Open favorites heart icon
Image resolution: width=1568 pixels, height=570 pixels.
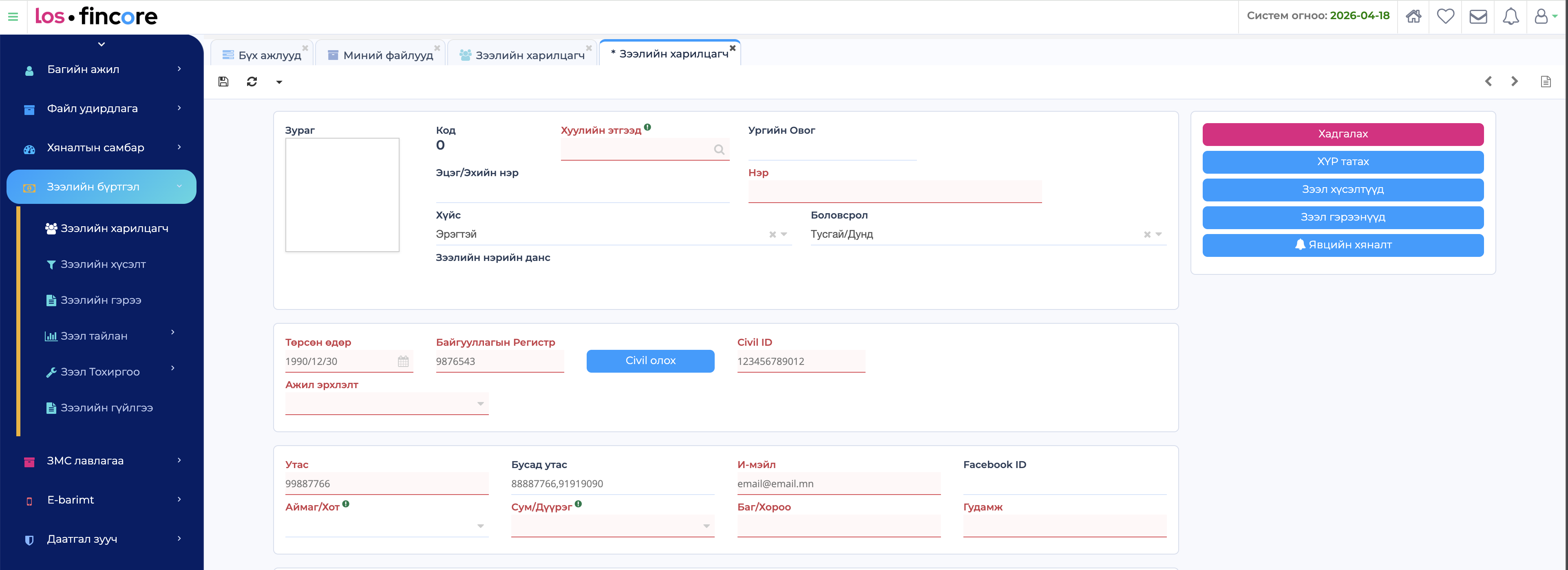point(1446,16)
